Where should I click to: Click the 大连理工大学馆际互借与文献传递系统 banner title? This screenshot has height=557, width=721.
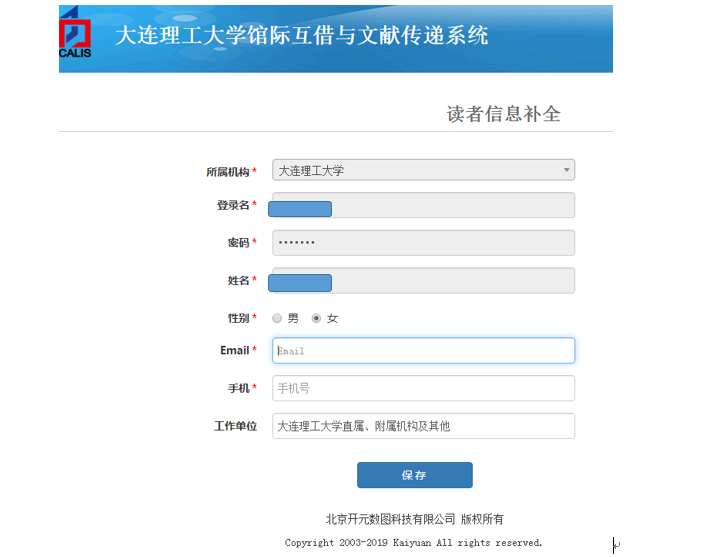pos(301,36)
